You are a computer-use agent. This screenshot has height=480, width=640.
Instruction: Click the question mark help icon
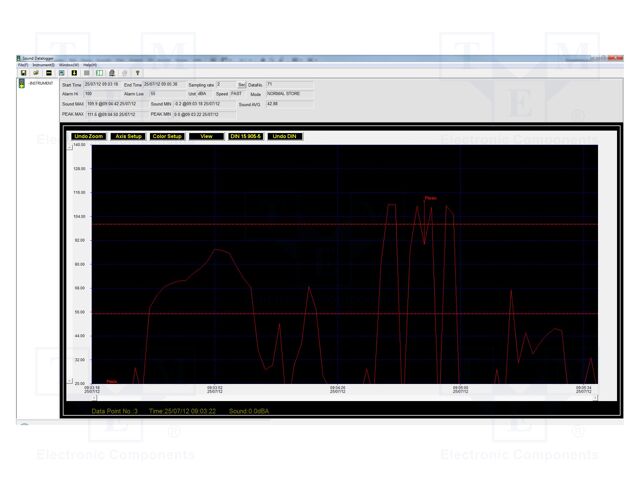coord(137,73)
